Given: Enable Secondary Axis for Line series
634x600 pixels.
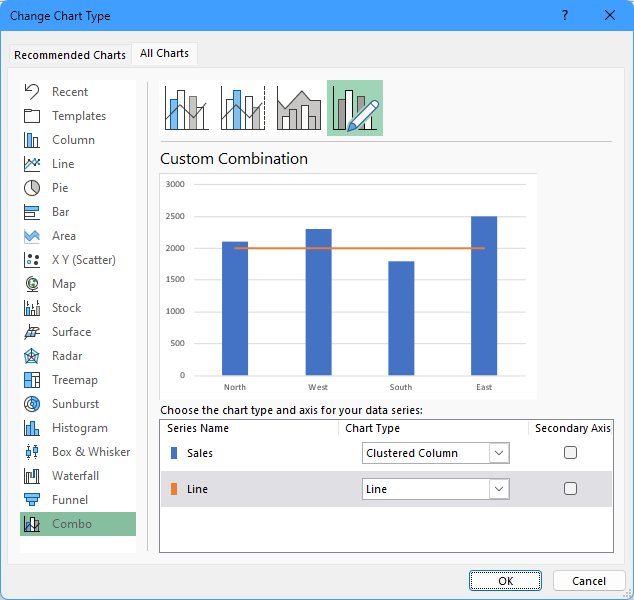Looking at the screenshot, I should [x=570, y=489].
